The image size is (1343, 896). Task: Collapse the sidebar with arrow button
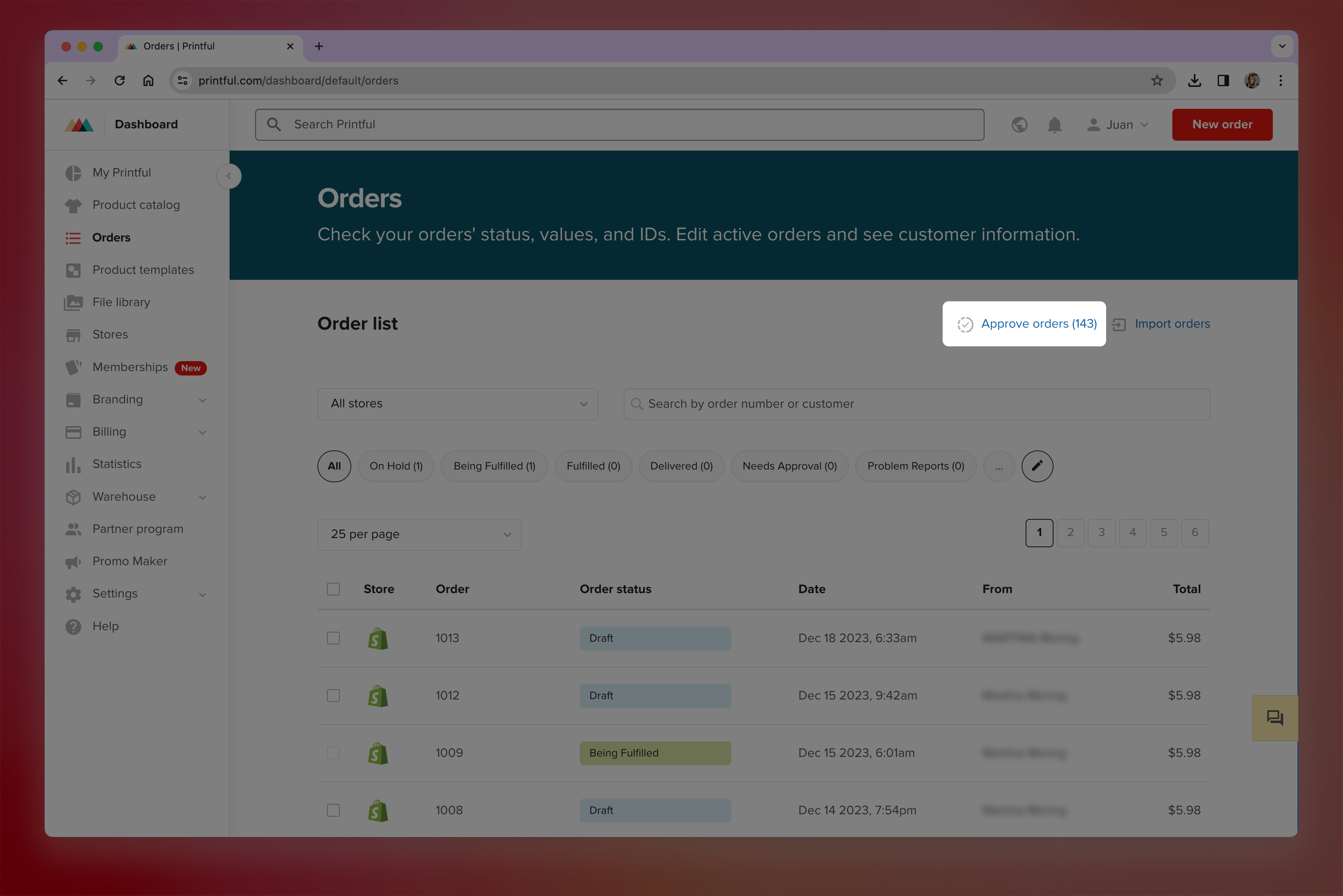tap(229, 176)
